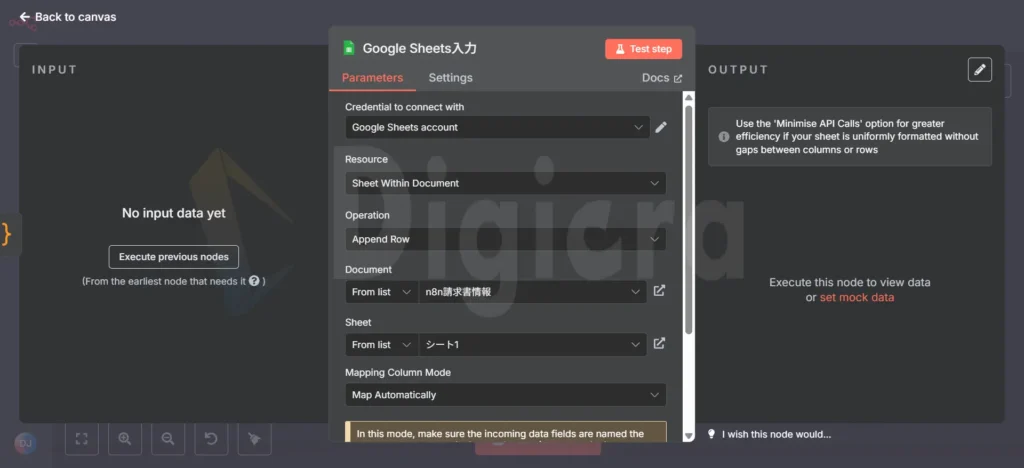Click the No input data yet text

point(174,213)
